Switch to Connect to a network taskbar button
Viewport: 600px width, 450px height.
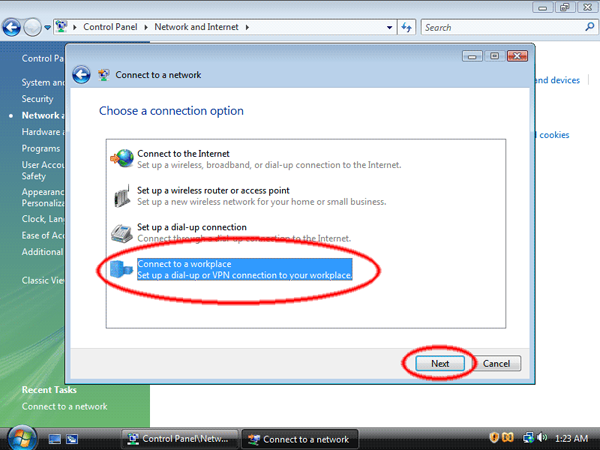(300, 439)
